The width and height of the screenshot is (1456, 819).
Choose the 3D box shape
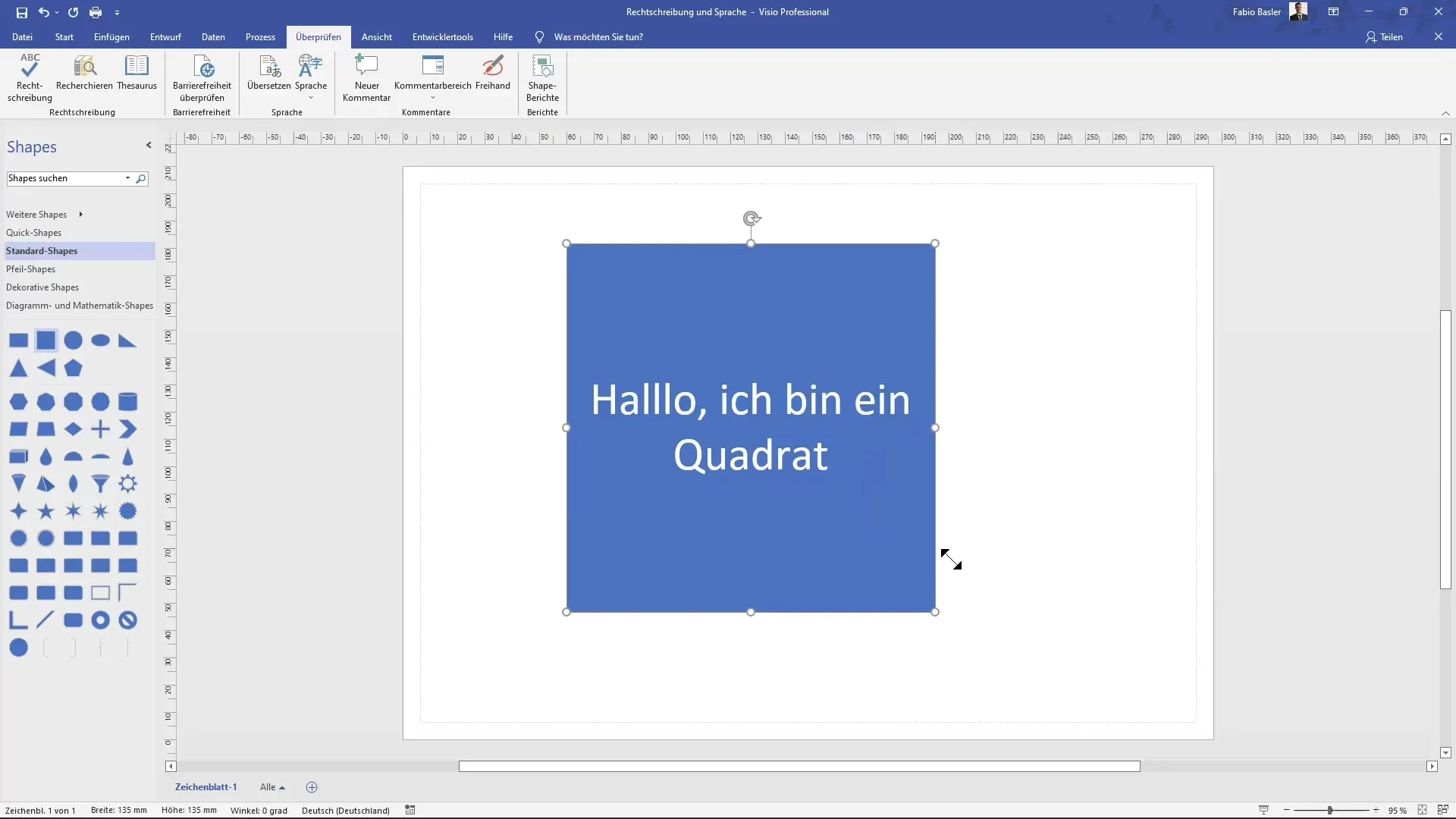coord(19,457)
